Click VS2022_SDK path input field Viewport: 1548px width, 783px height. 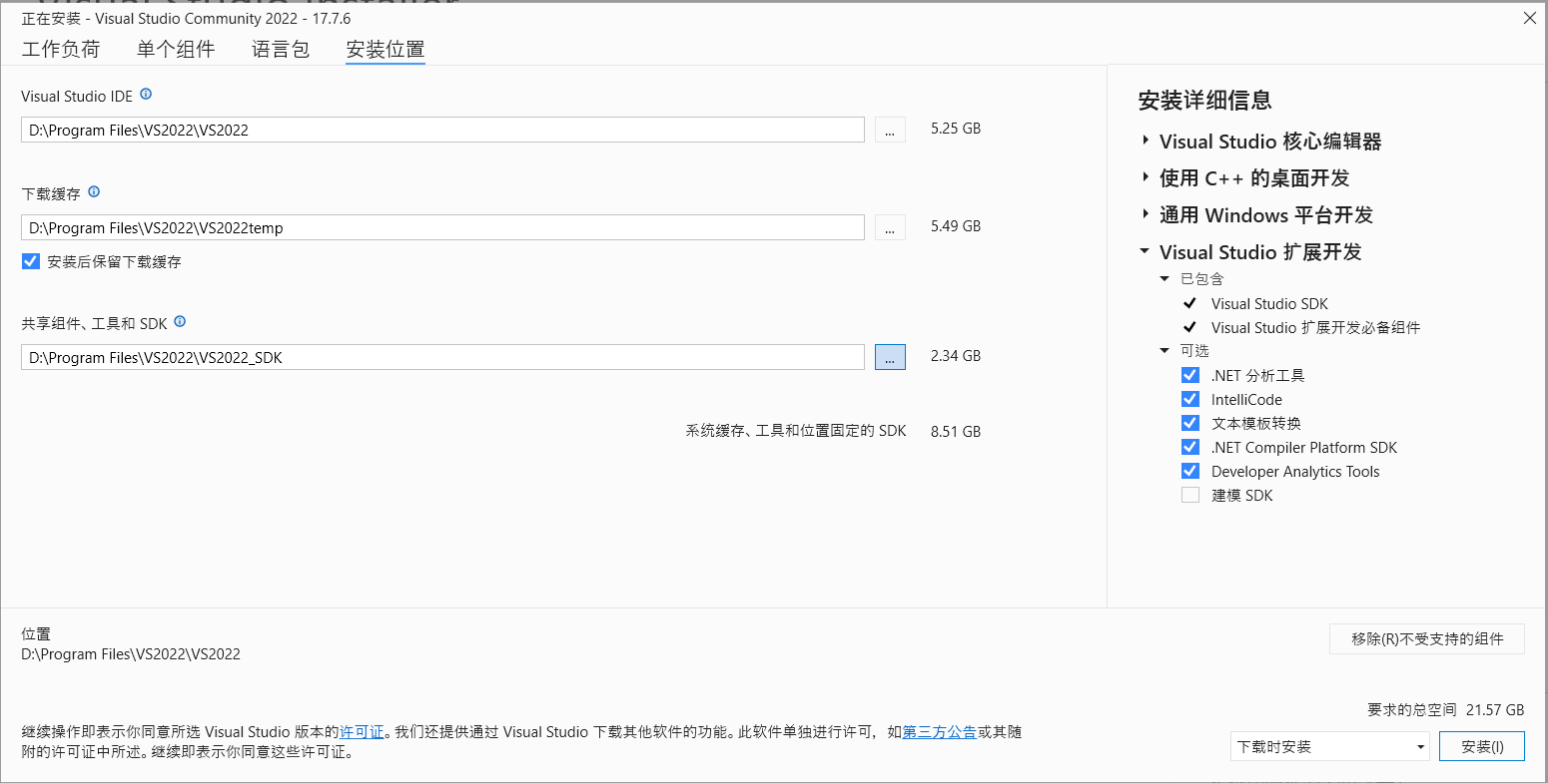[443, 357]
